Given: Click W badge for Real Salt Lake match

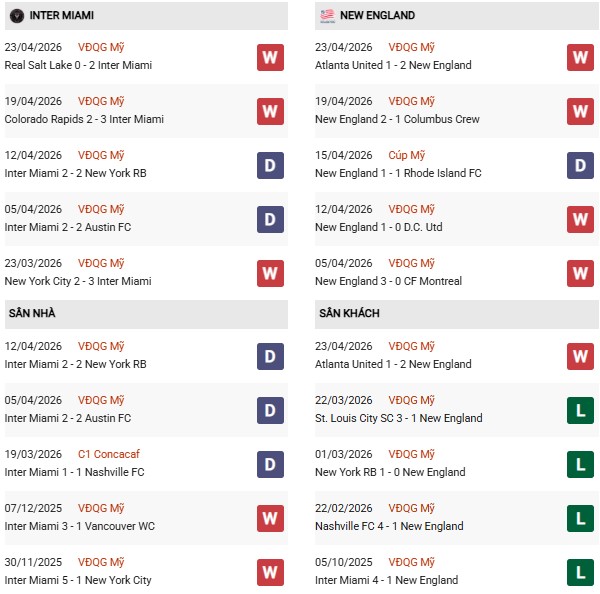Looking at the screenshot, I should point(270,57).
